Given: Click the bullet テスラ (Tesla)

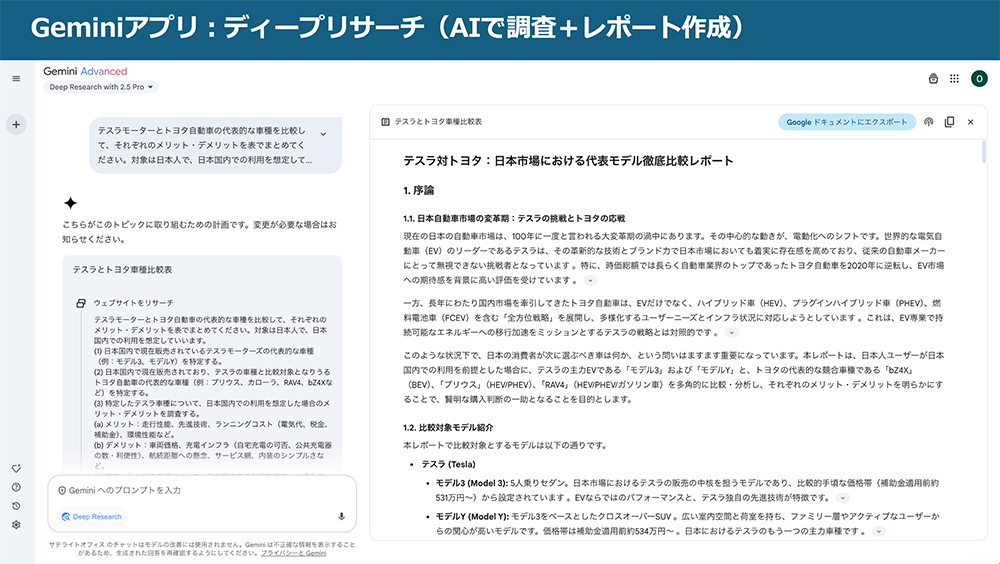Looking at the screenshot, I should pos(448,464).
